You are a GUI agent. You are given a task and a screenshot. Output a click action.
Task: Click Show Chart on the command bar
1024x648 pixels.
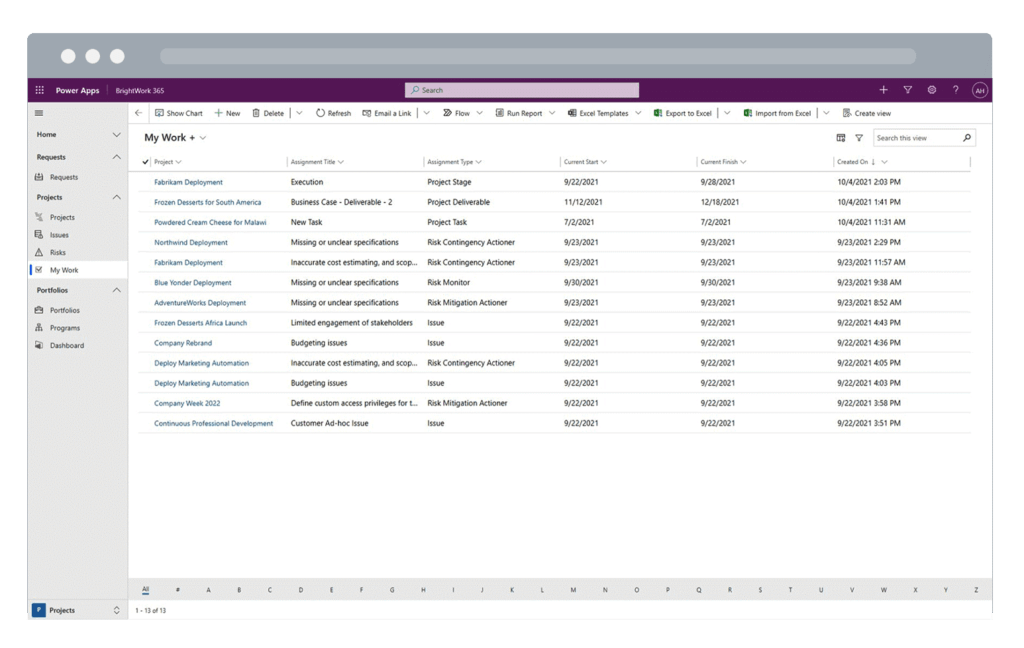pos(179,112)
